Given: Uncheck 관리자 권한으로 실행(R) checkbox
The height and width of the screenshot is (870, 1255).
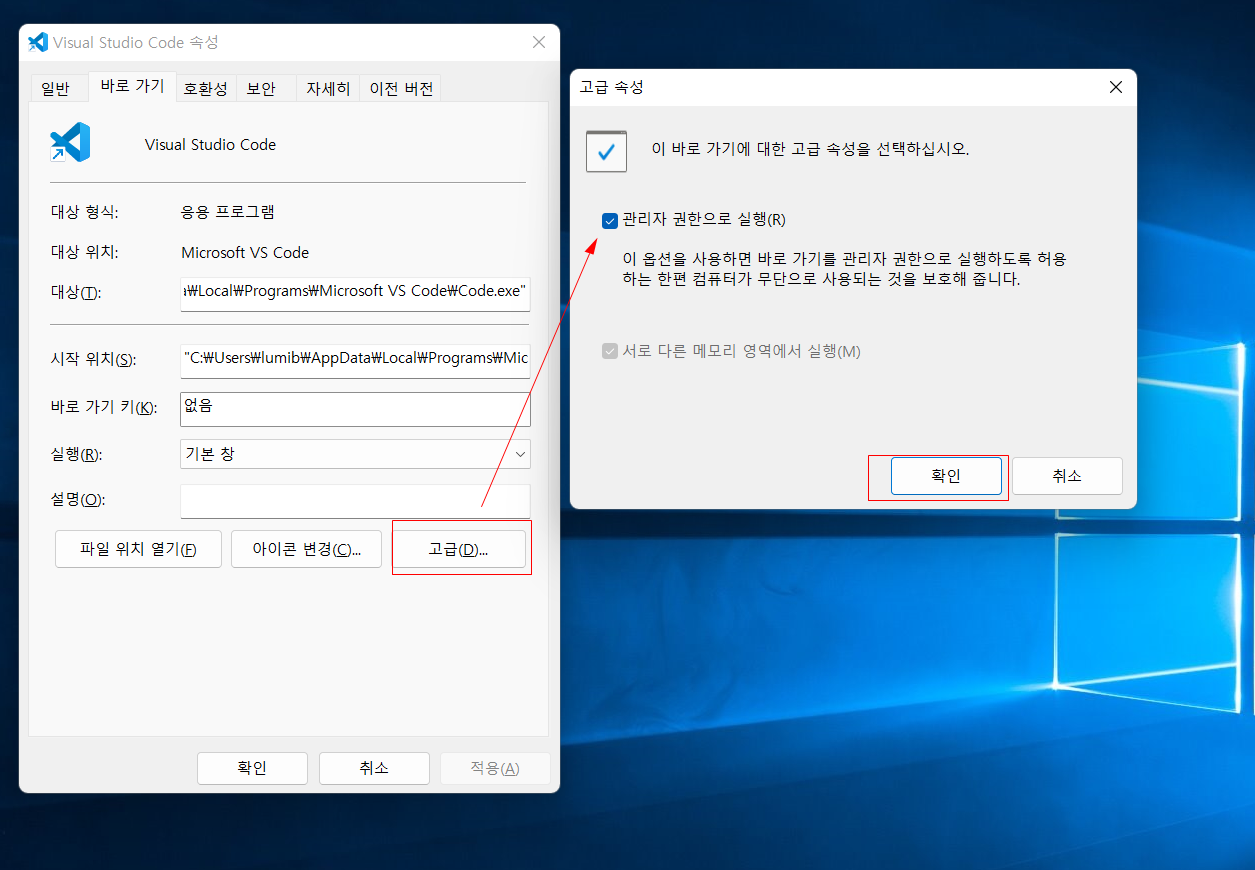Looking at the screenshot, I should (x=609, y=220).
